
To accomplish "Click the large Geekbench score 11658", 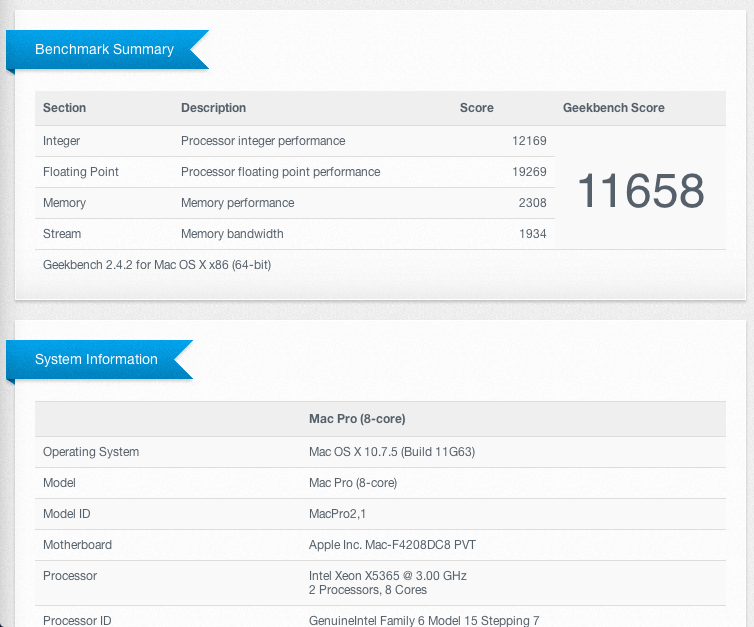I will click(641, 191).
